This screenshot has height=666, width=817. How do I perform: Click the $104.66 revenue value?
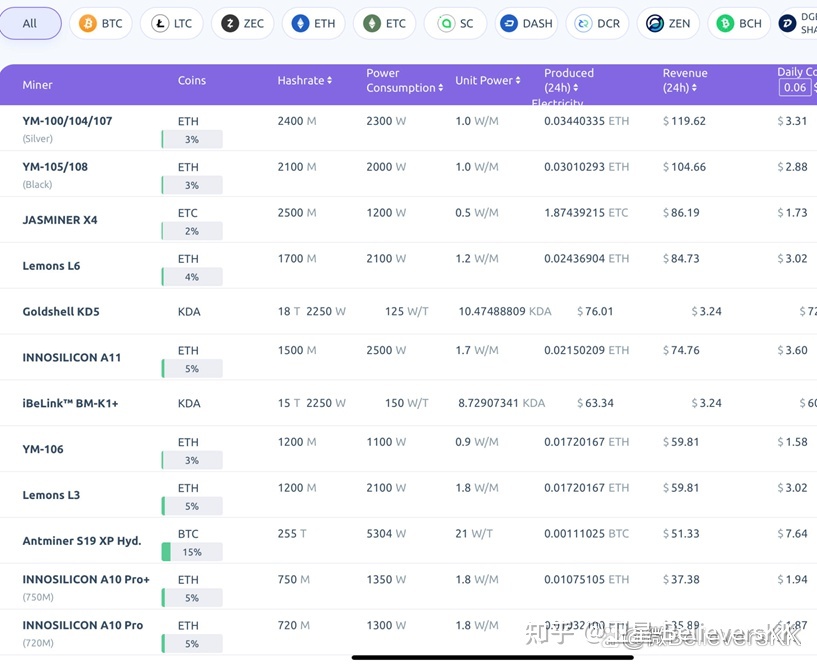pos(684,167)
